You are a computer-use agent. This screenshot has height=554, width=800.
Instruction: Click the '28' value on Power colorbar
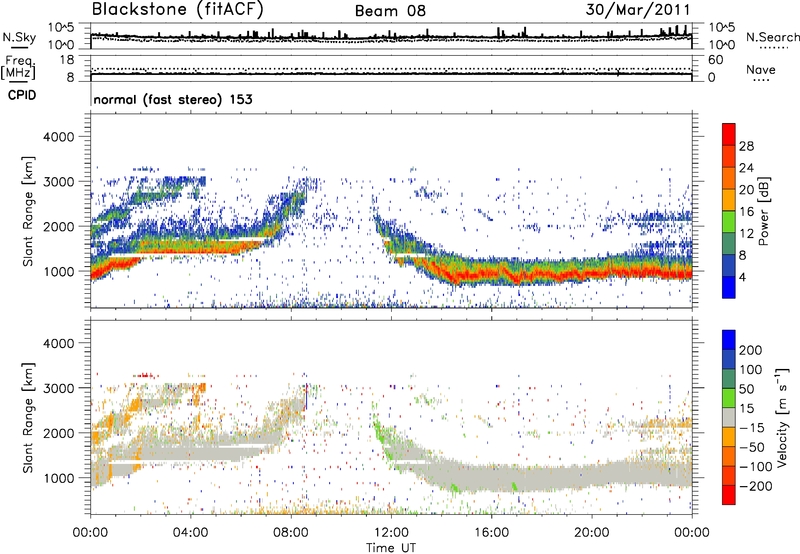tap(746, 146)
